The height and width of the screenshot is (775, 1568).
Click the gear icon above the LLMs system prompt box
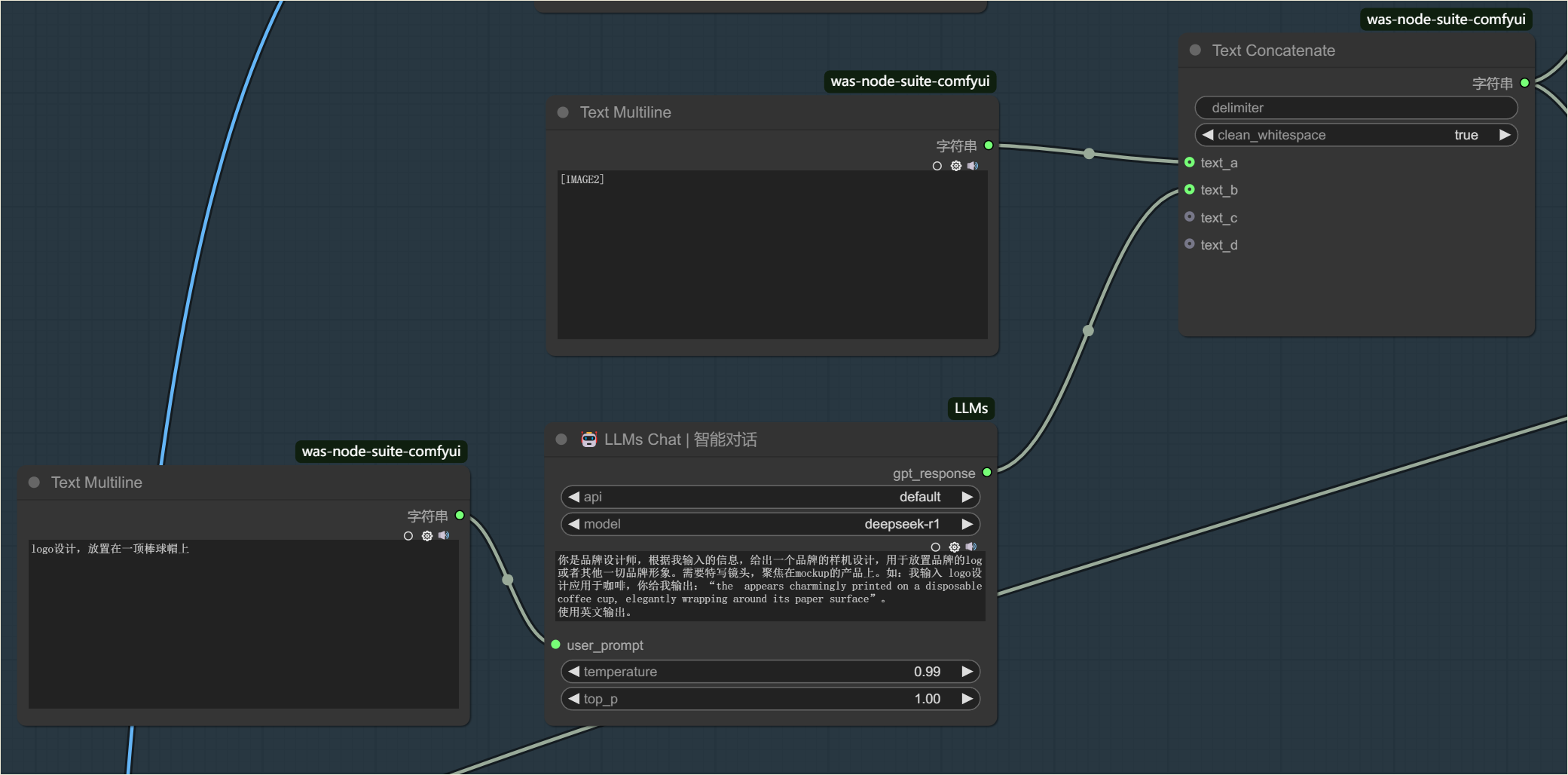[x=954, y=547]
